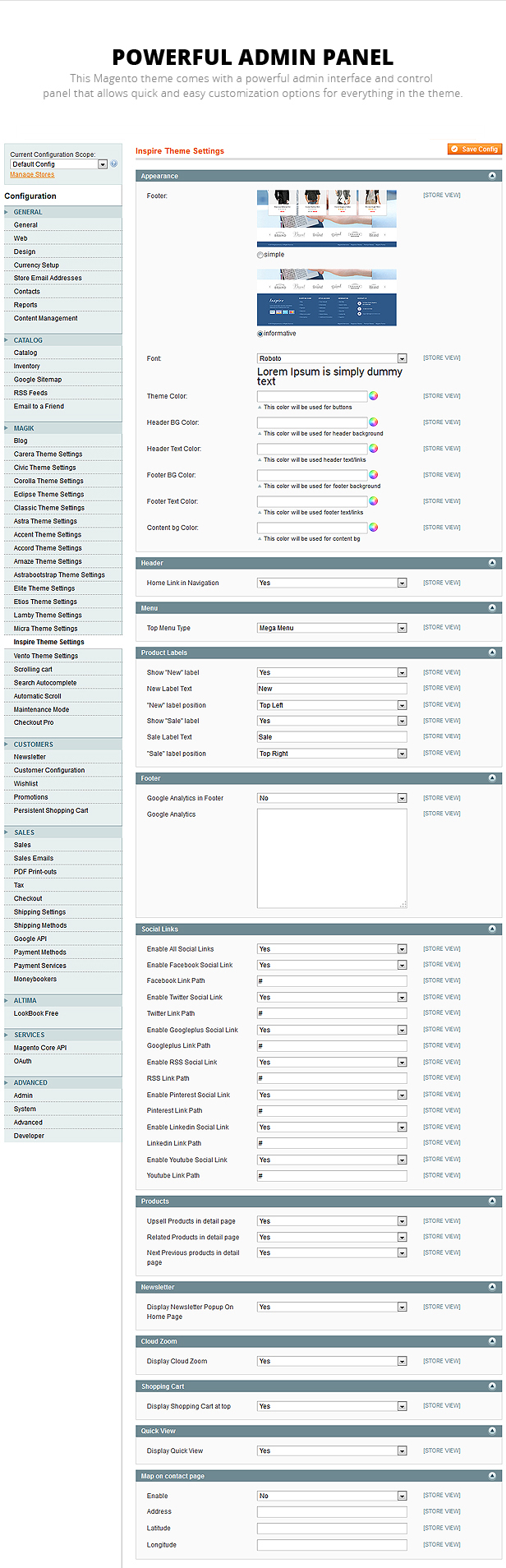Collapse the Menu section arrow icon

(492, 608)
